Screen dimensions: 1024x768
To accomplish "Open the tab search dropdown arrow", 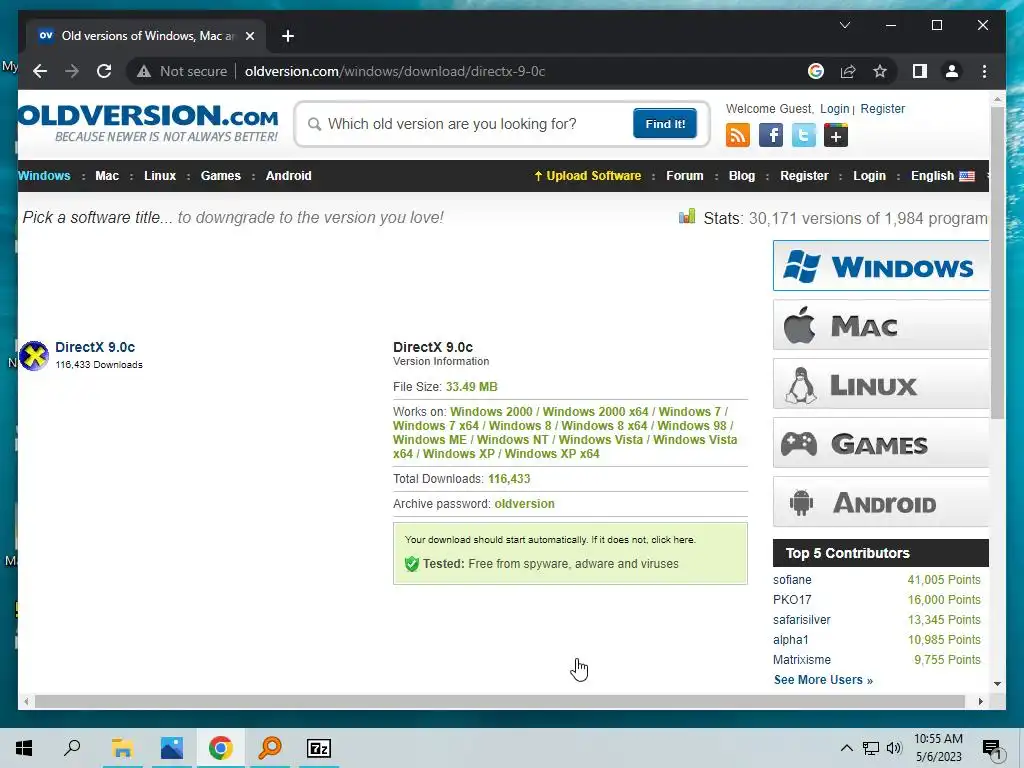I will pos(844,25).
